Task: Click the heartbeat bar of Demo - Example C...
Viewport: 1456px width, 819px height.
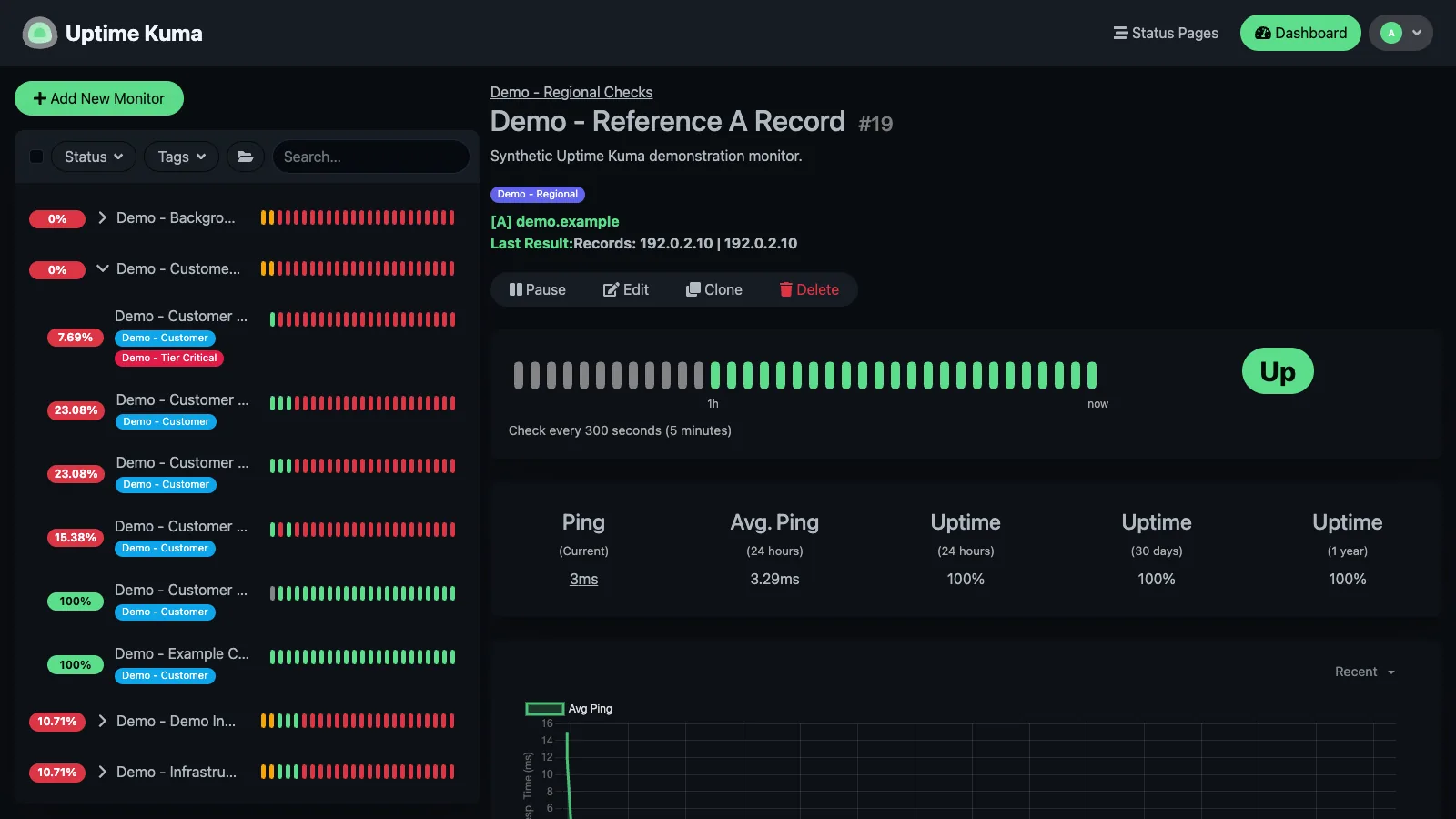Action: pos(363,657)
